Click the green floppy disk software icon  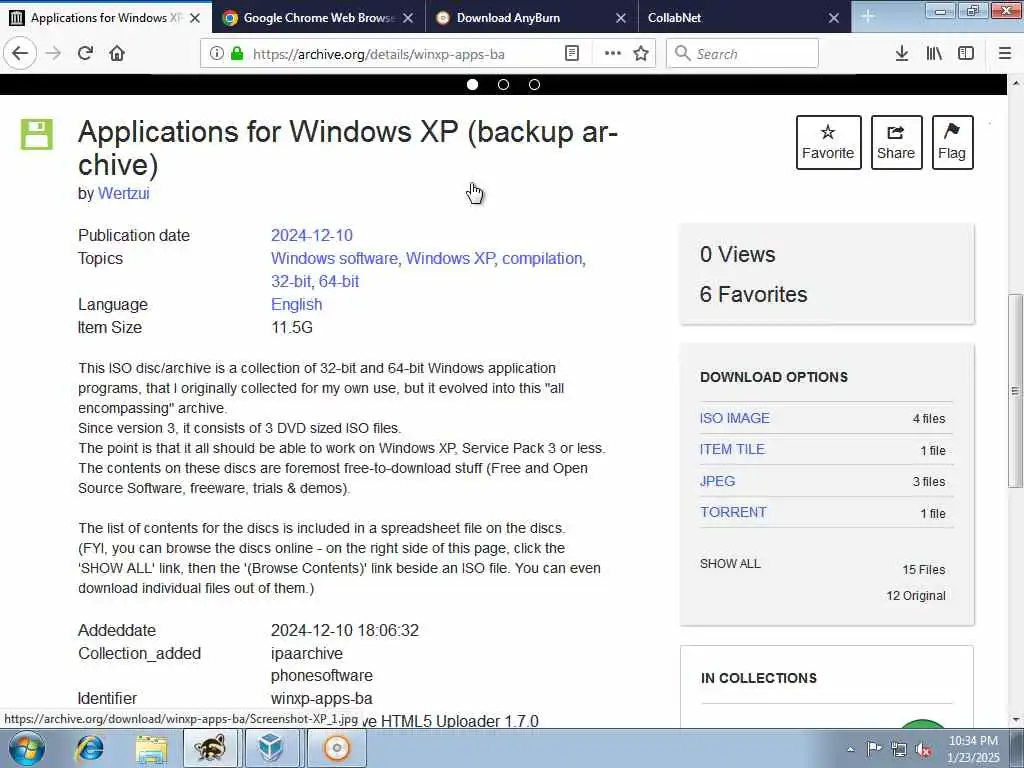[x=37, y=135]
